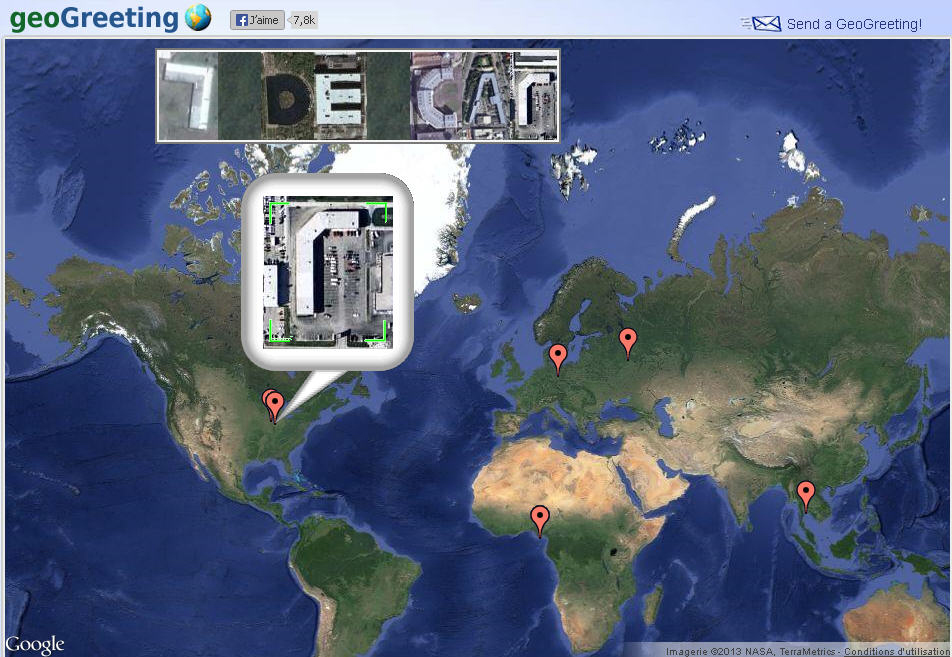Select the letter E building thumbnail

337,96
